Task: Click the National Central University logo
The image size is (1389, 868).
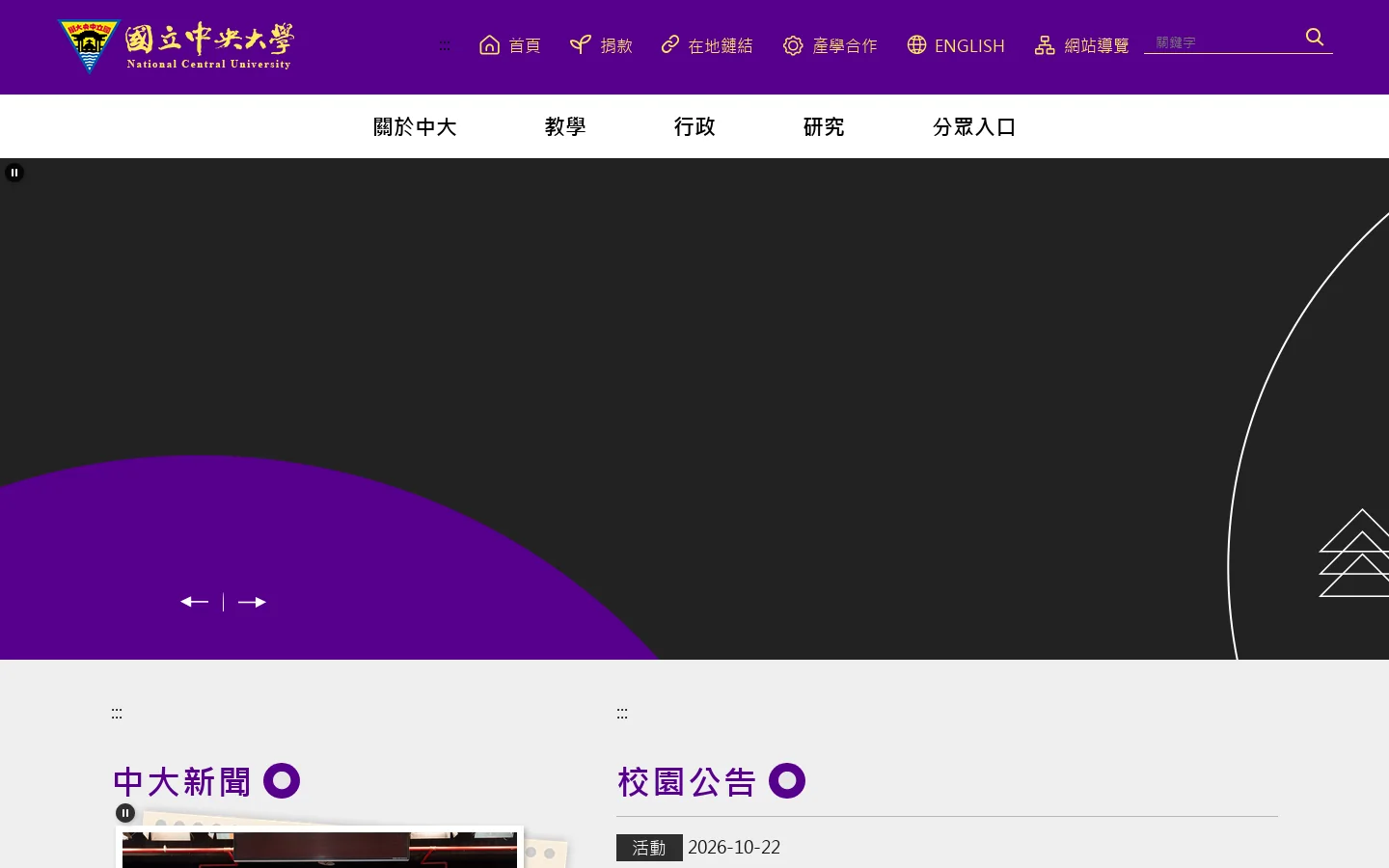Action: click(176, 46)
